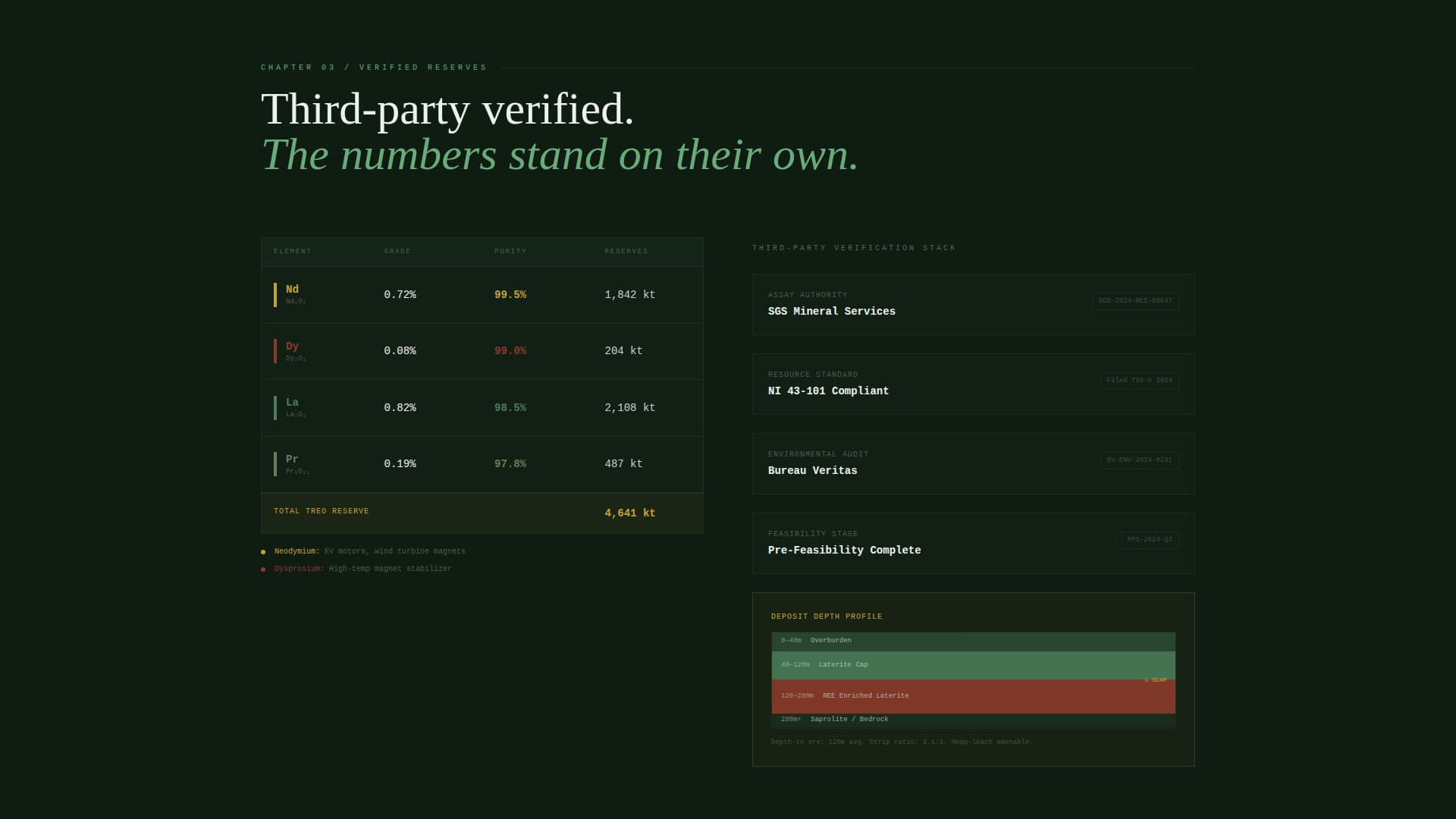Click the Filed TSX-V 2024 badge
This screenshot has width=1456, height=819.
tap(1138, 381)
